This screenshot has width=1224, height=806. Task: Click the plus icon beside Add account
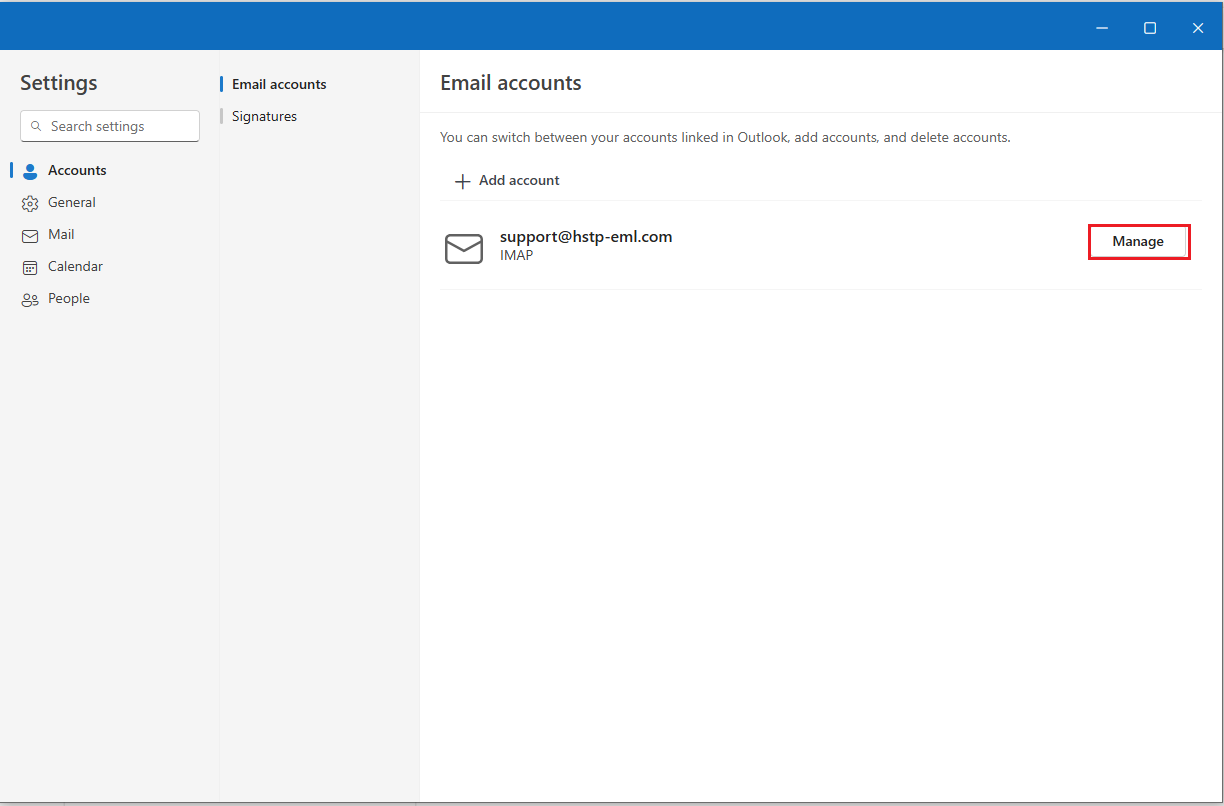[x=462, y=181]
